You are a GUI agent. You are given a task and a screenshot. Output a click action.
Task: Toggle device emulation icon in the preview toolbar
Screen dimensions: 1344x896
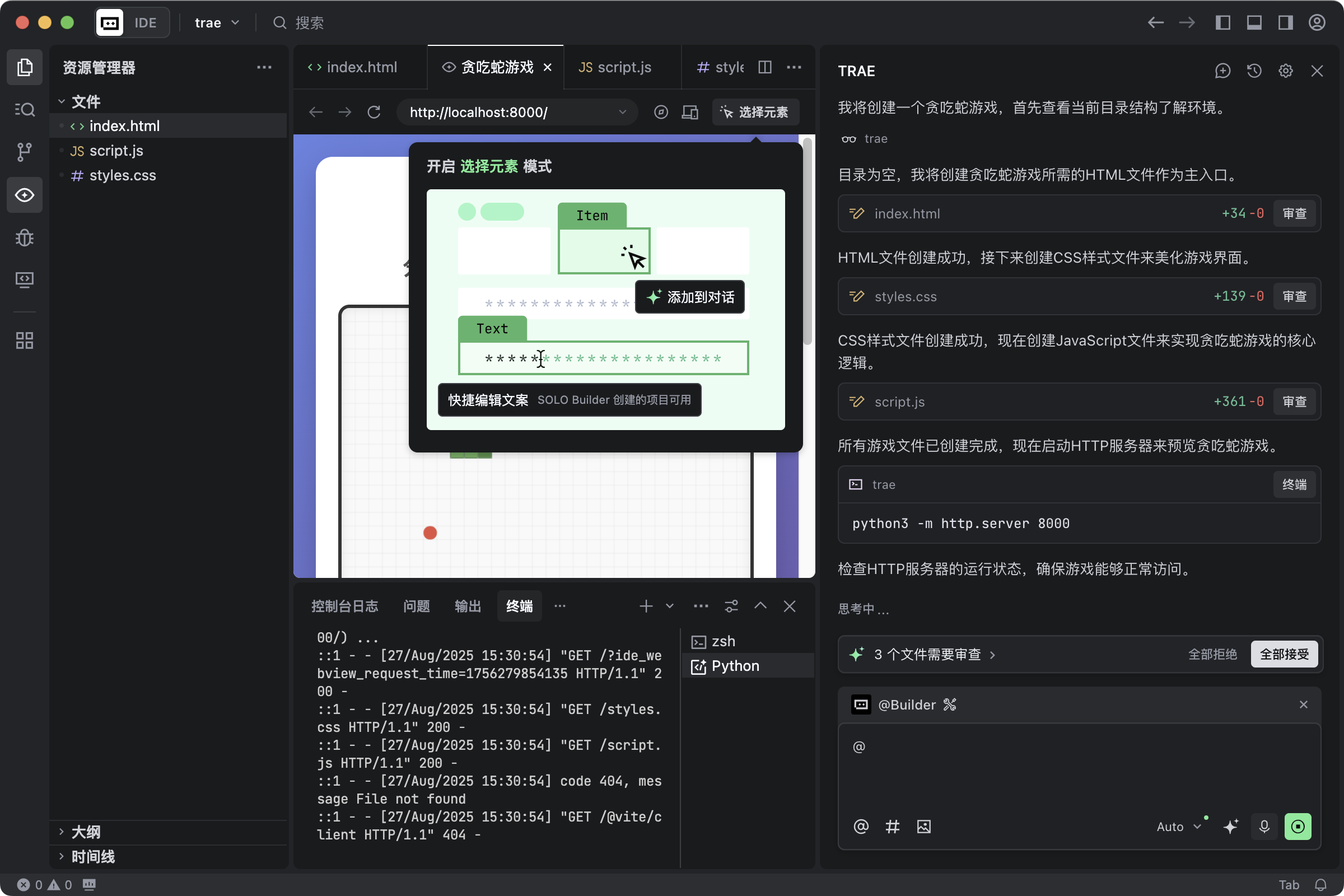pyautogui.click(x=690, y=112)
